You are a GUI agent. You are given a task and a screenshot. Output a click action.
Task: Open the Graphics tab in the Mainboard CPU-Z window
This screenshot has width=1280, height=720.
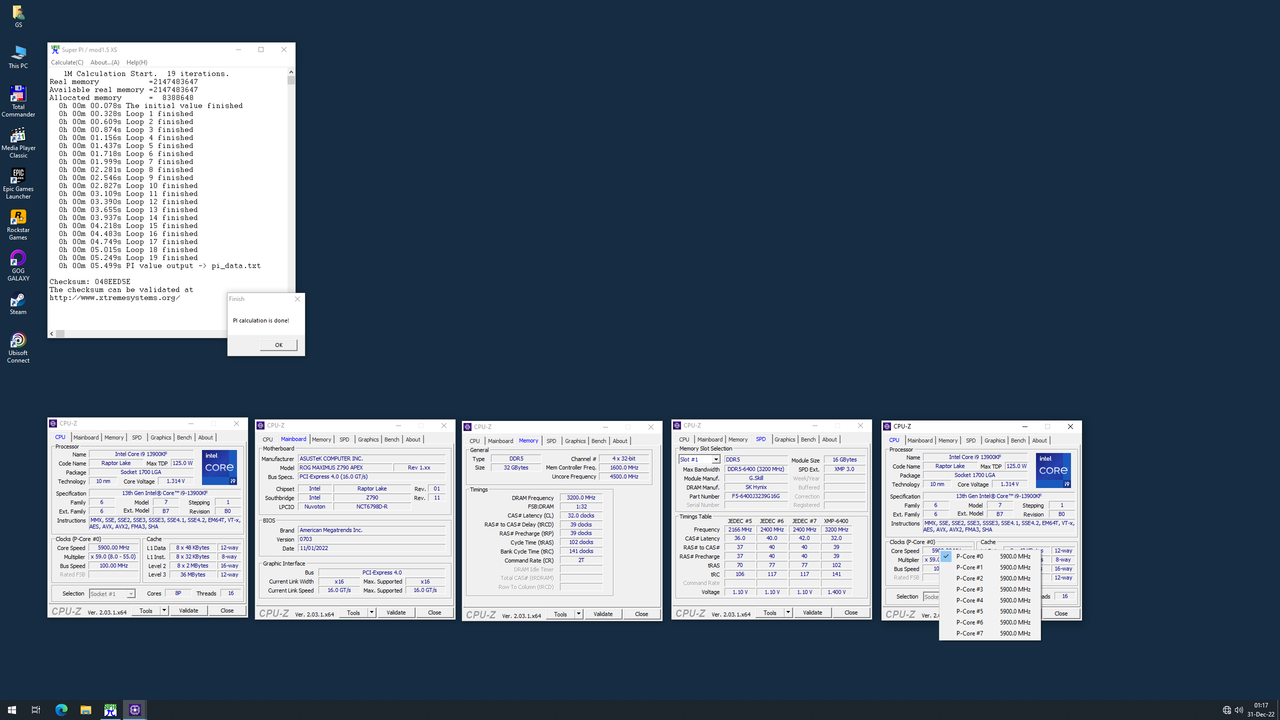[x=368, y=439]
